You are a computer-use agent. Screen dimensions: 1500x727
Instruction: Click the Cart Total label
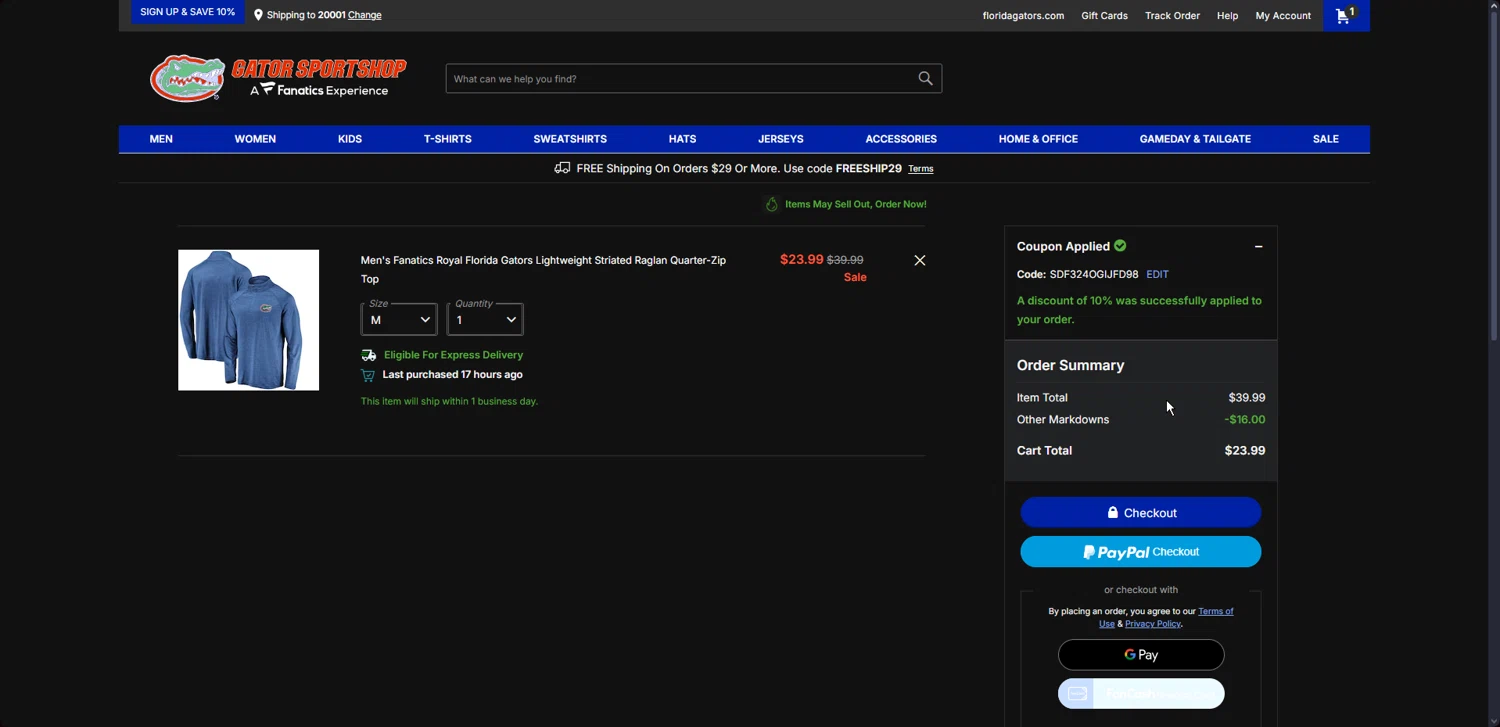coord(1044,450)
